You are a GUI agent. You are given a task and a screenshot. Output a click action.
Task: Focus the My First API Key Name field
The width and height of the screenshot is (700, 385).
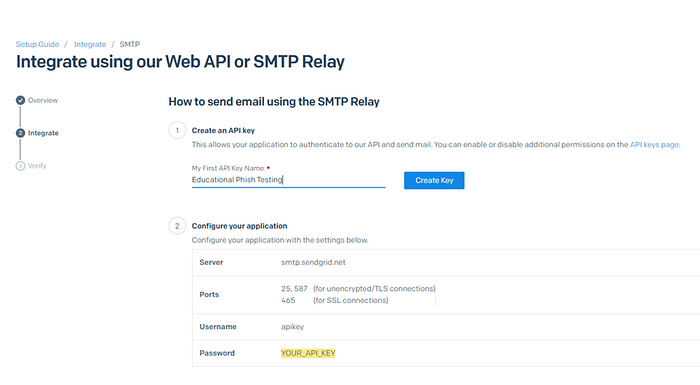point(288,180)
